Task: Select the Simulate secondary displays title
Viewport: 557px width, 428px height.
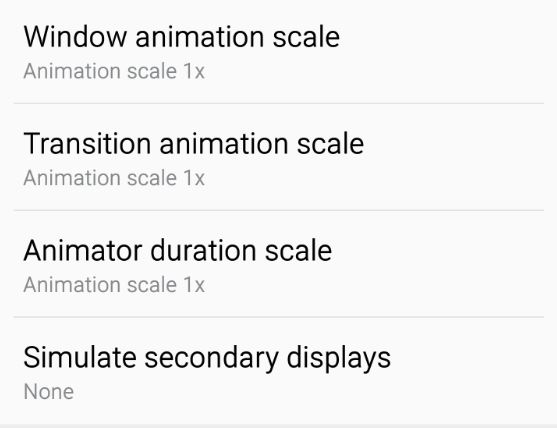Action: 207,358
